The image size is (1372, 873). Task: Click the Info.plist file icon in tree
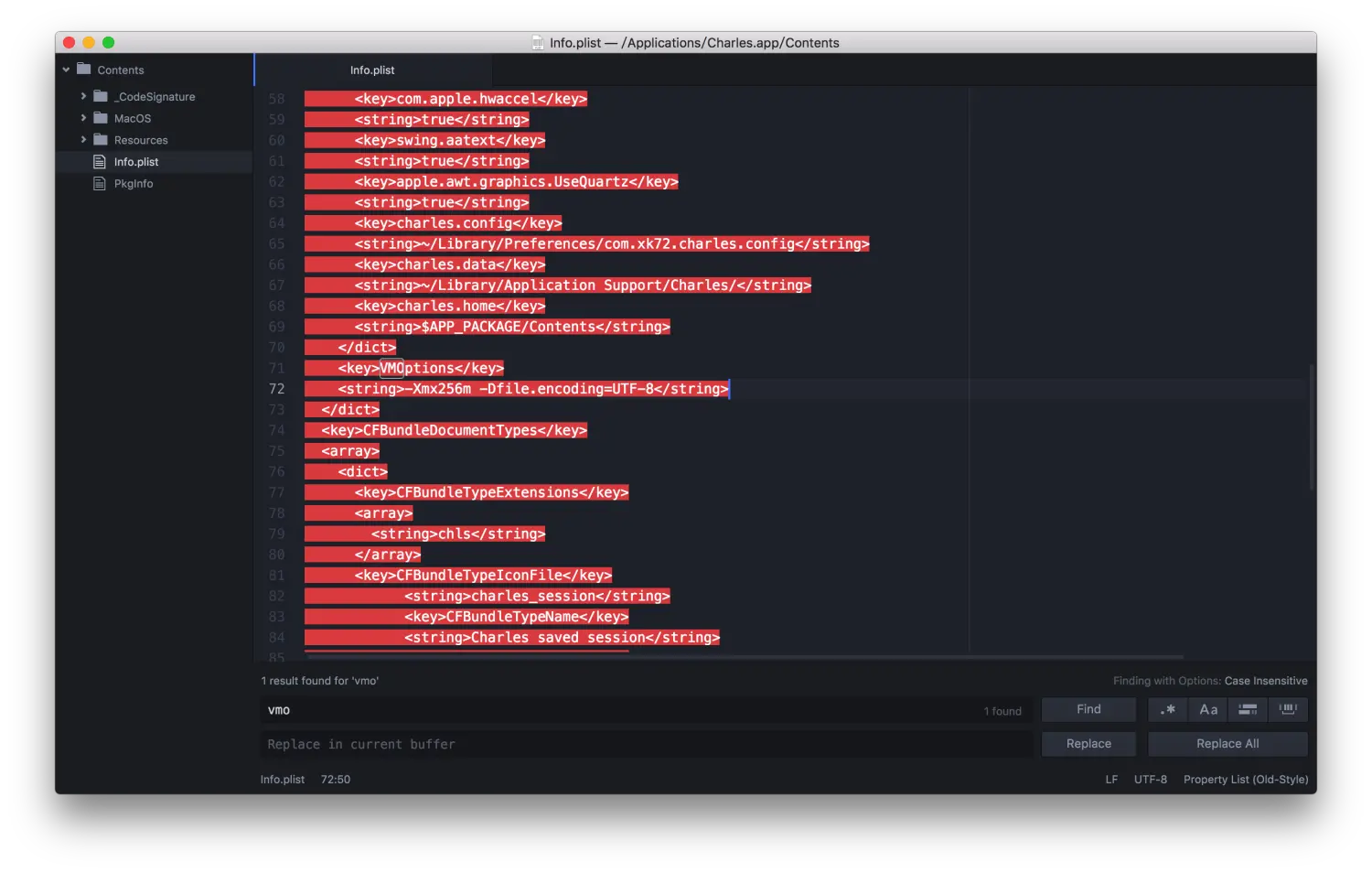tap(100, 162)
